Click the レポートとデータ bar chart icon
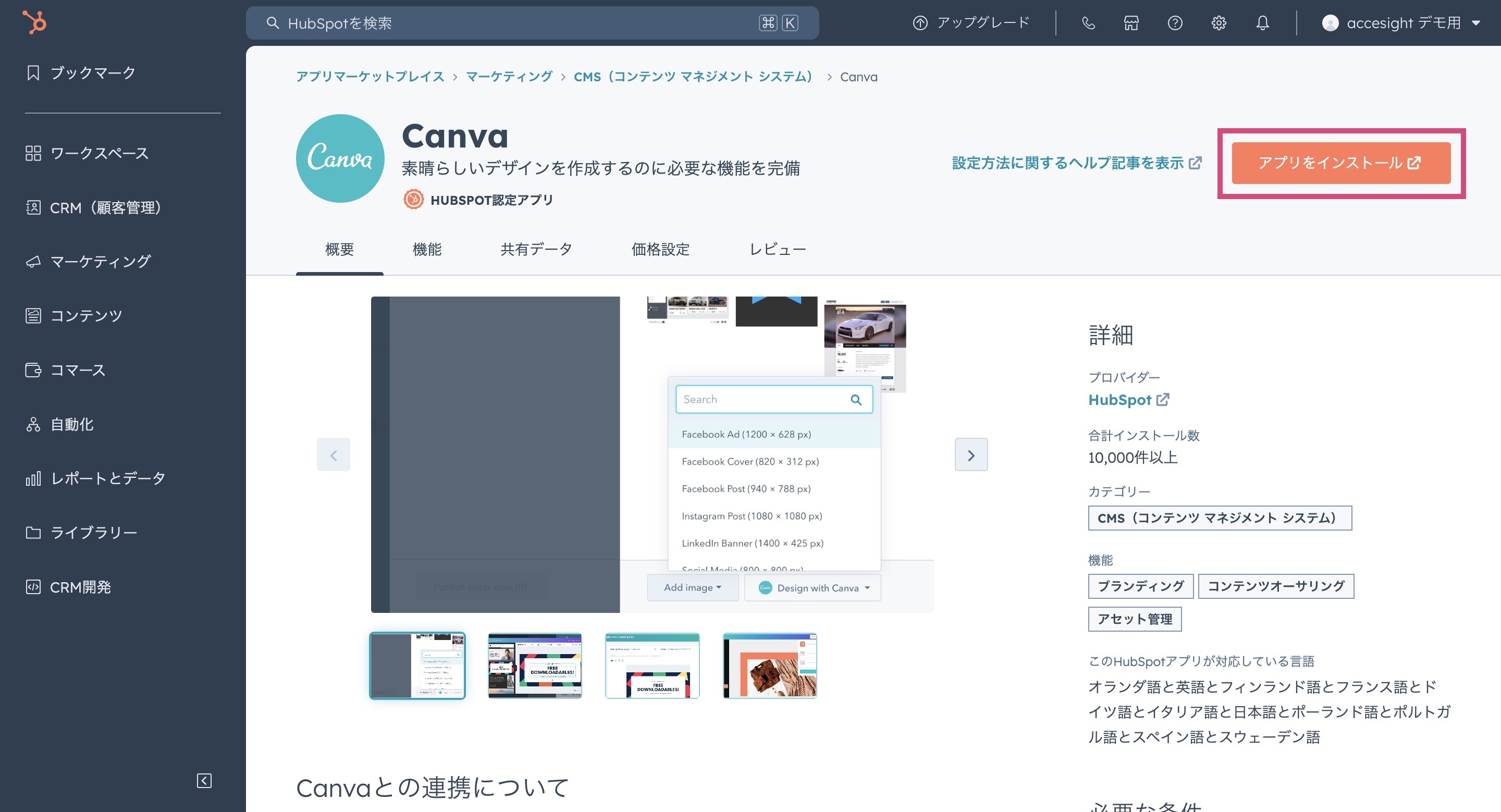The height and width of the screenshot is (812, 1501). (33, 478)
